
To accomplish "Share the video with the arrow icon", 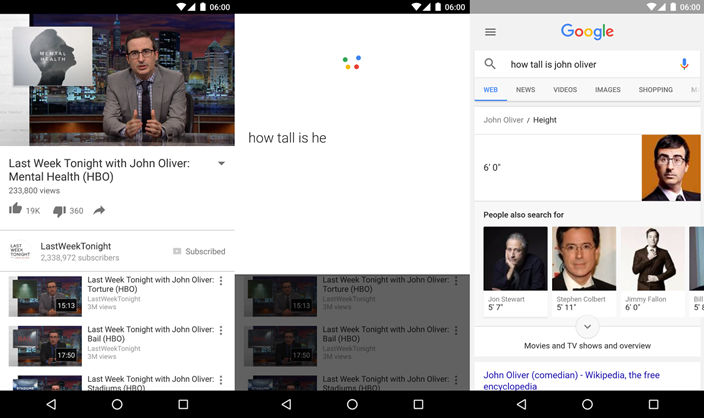I will point(99,210).
